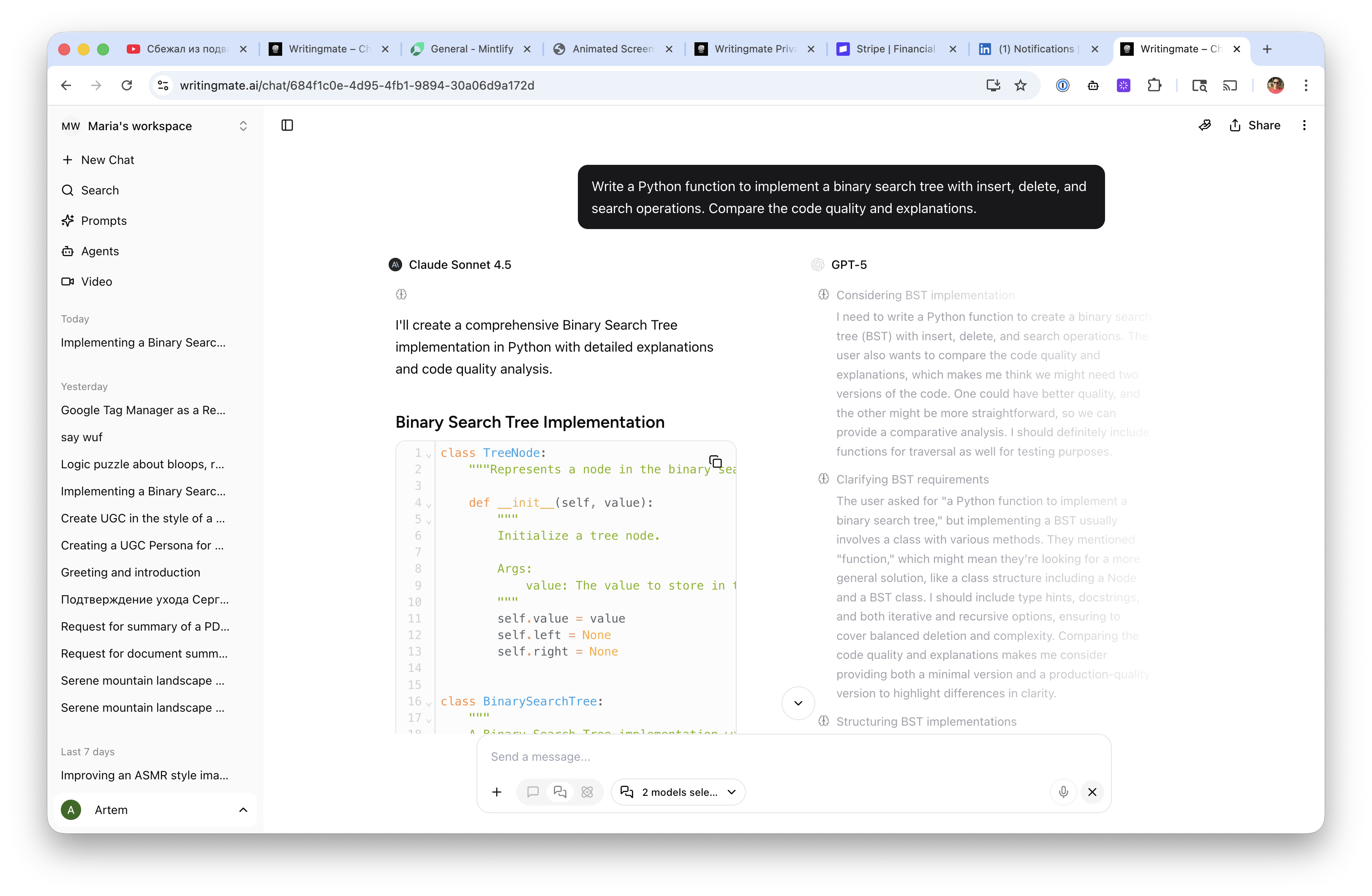Open the 2 models selected dropdown
Image resolution: width=1372 pixels, height=896 pixels.
(x=678, y=792)
